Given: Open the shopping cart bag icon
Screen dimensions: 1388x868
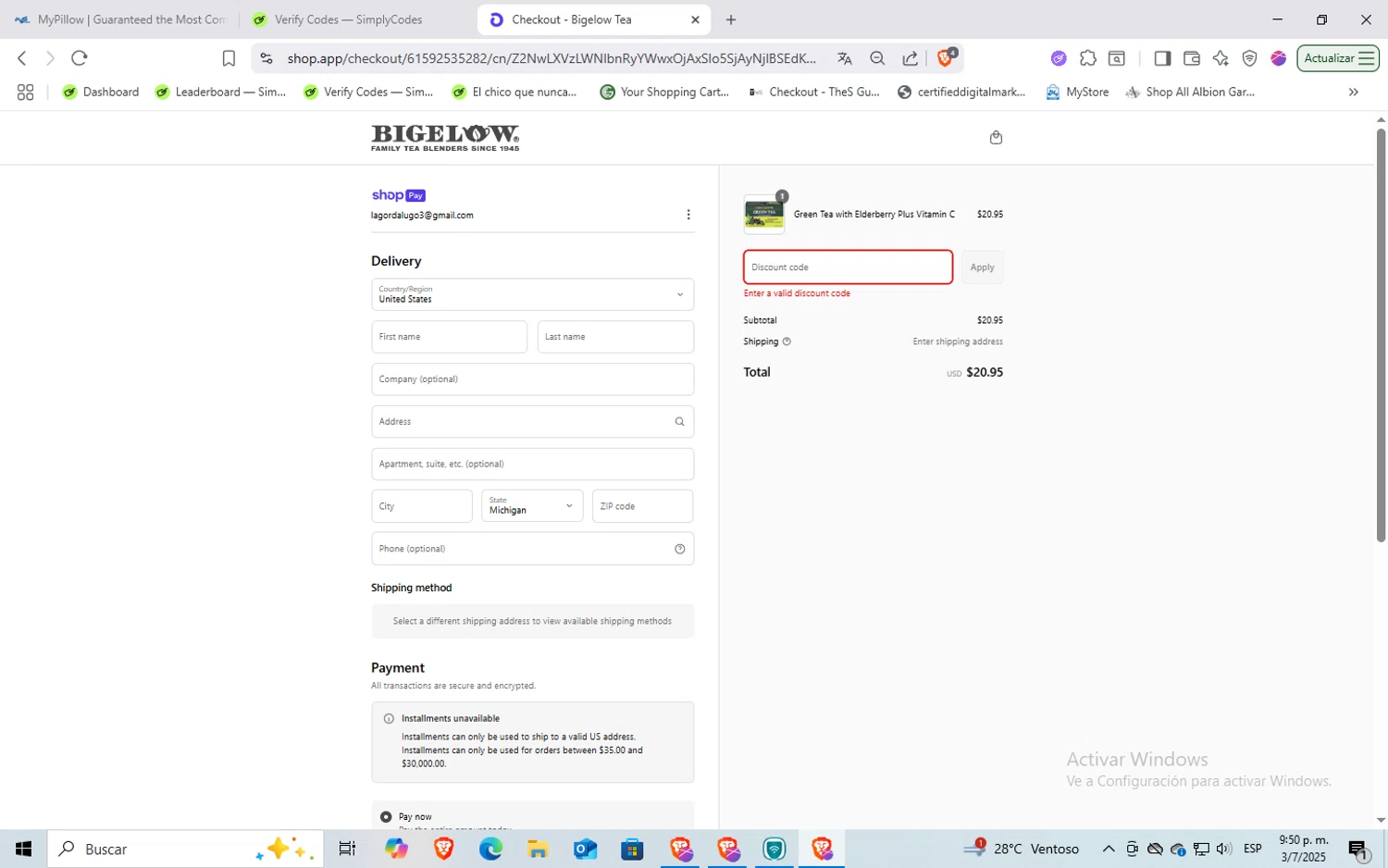Looking at the screenshot, I should (996, 138).
